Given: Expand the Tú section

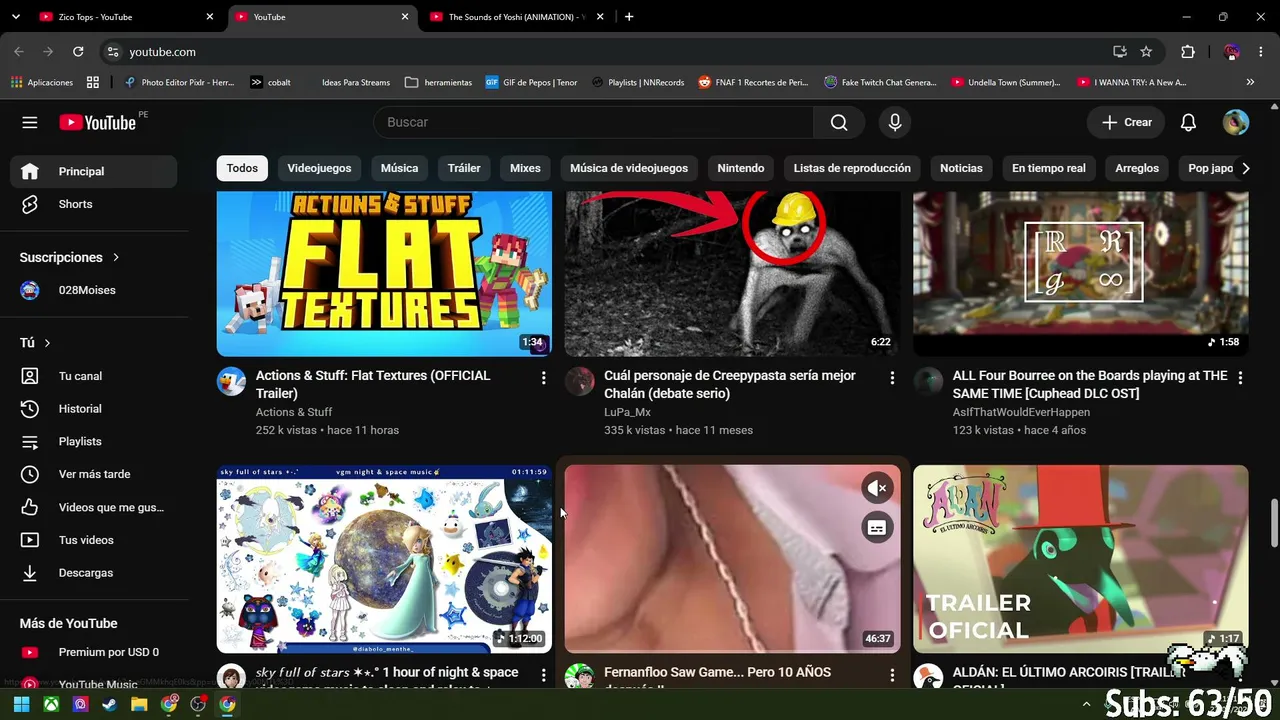Looking at the screenshot, I should click(35, 343).
